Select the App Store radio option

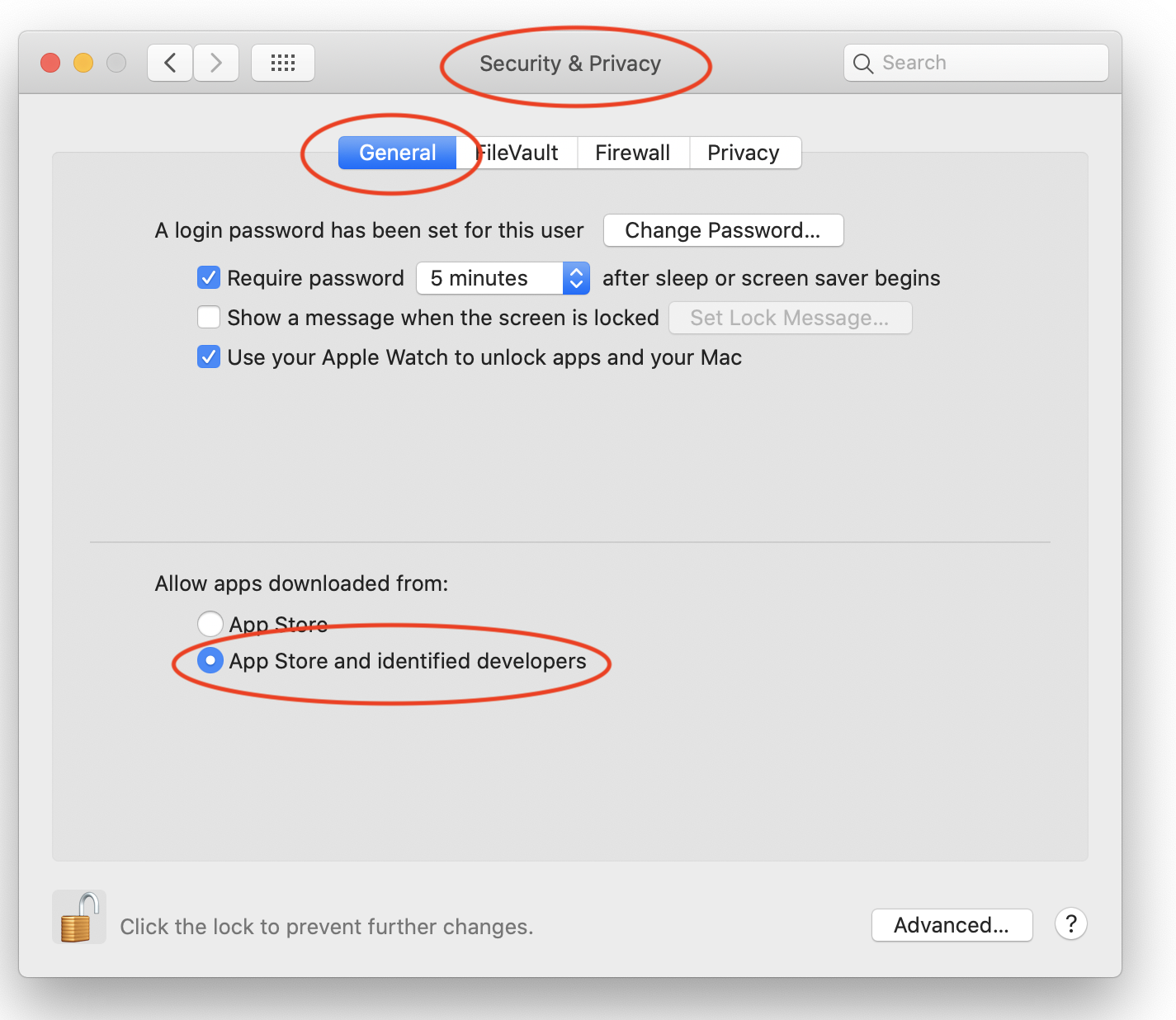point(210,624)
